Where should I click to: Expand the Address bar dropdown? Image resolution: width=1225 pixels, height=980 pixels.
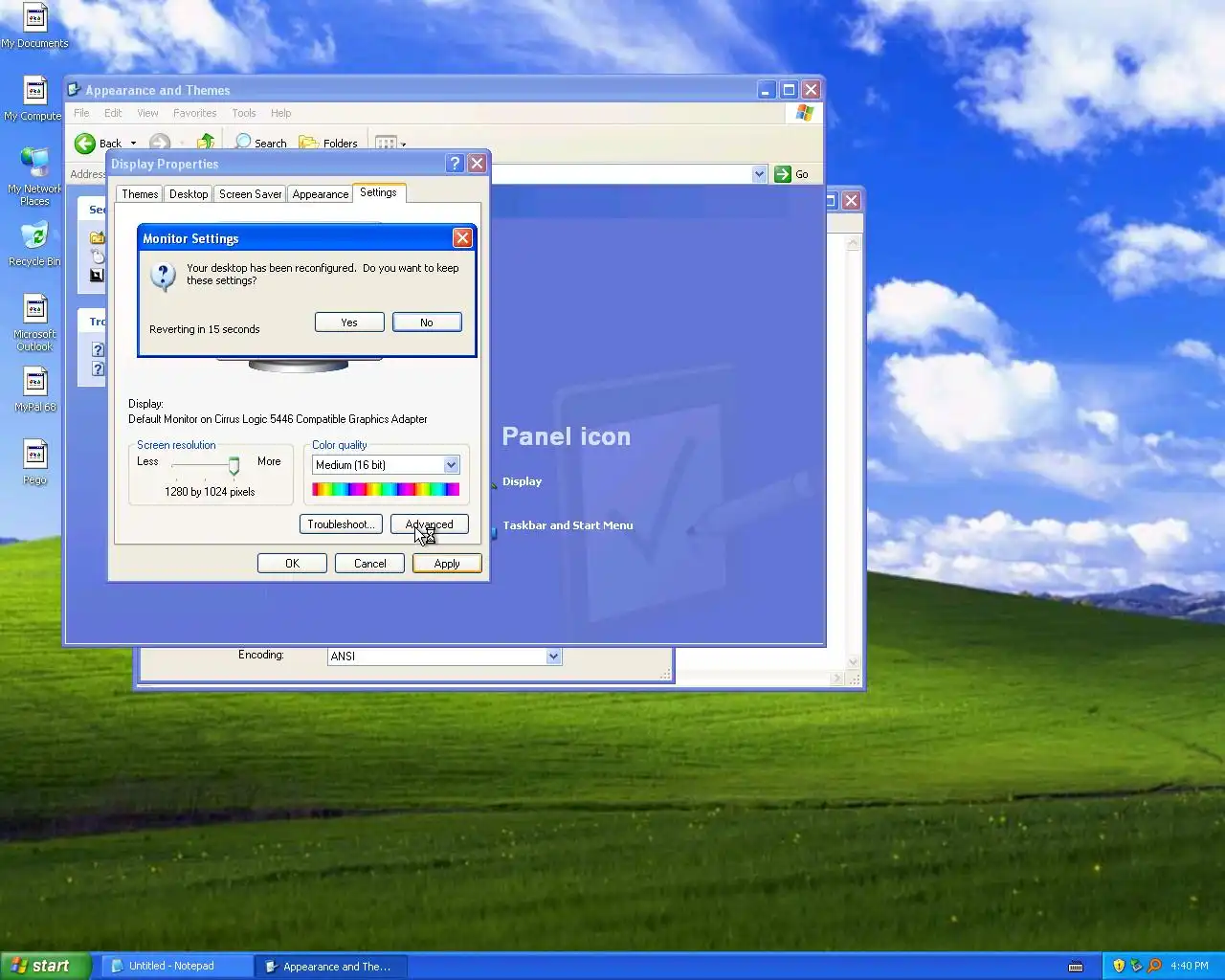click(x=759, y=174)
